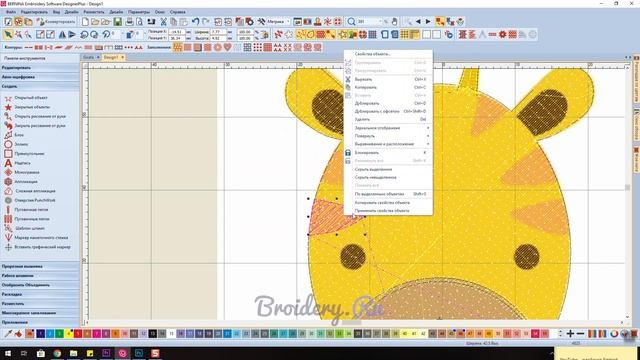Click the New blank design icon
Viewport: 640px width, 360px height.
(x=85, y=22)
